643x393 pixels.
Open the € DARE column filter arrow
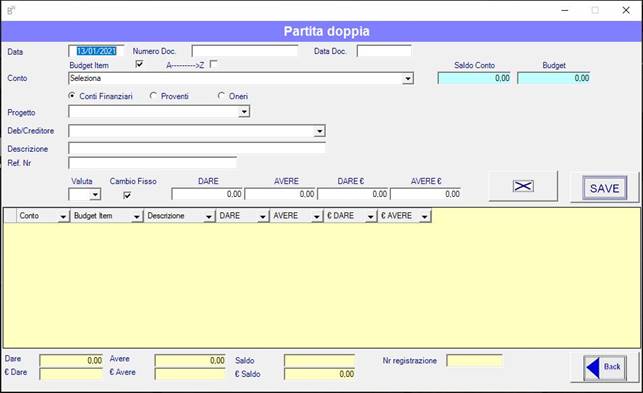(x=371, y=216)
